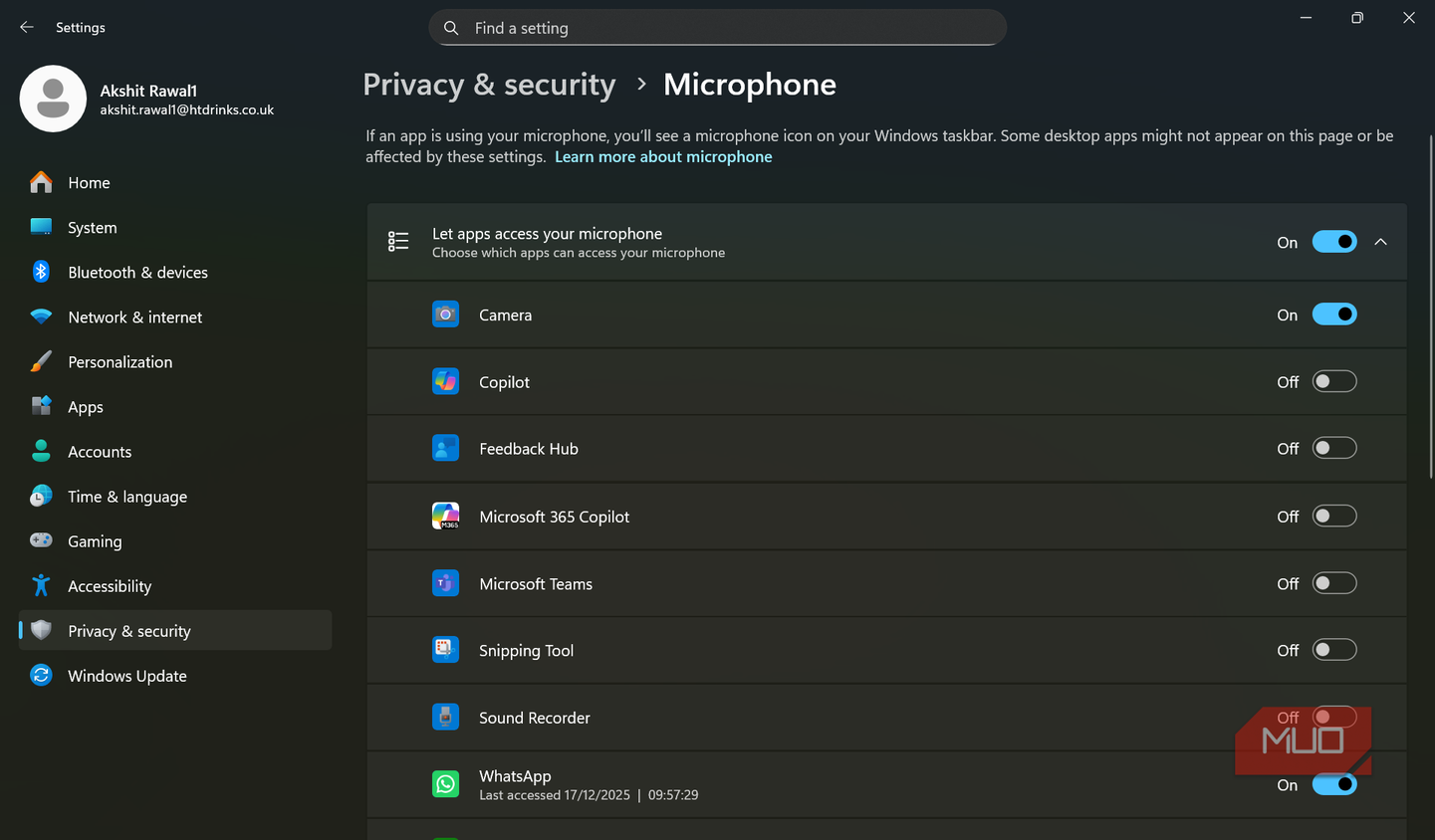
Task: Click the Snipping Tool row label
Action: 526,650
